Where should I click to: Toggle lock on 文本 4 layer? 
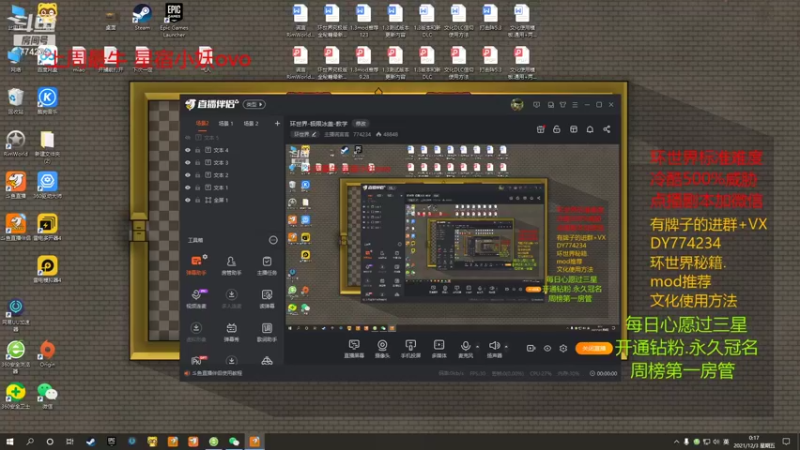198,150
